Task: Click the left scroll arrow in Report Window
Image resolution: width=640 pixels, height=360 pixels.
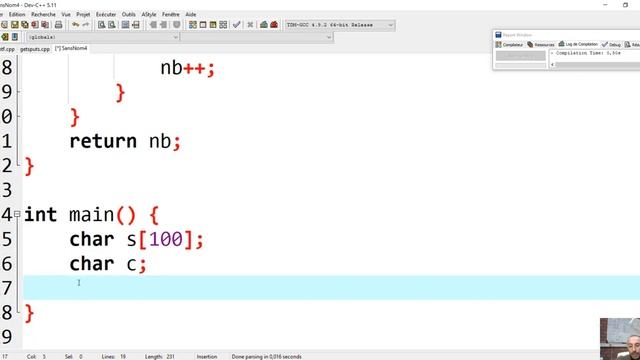Action: (x=553, y=64)
